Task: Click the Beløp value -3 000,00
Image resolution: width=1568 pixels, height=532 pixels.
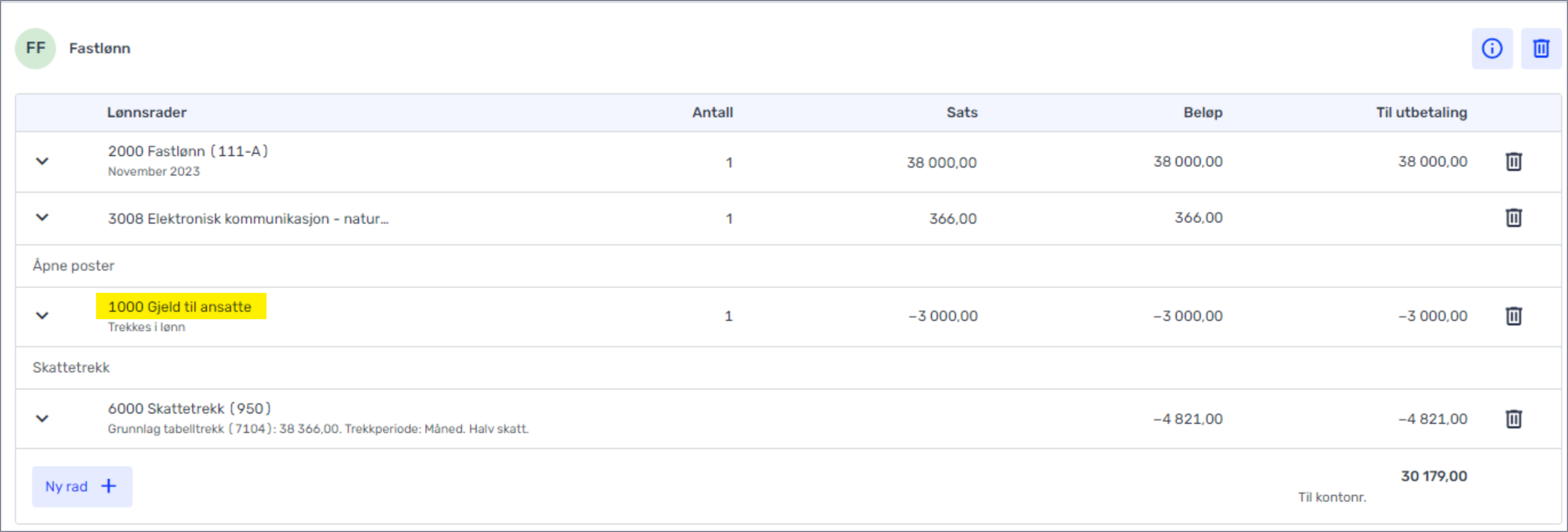Action: 1188,316
